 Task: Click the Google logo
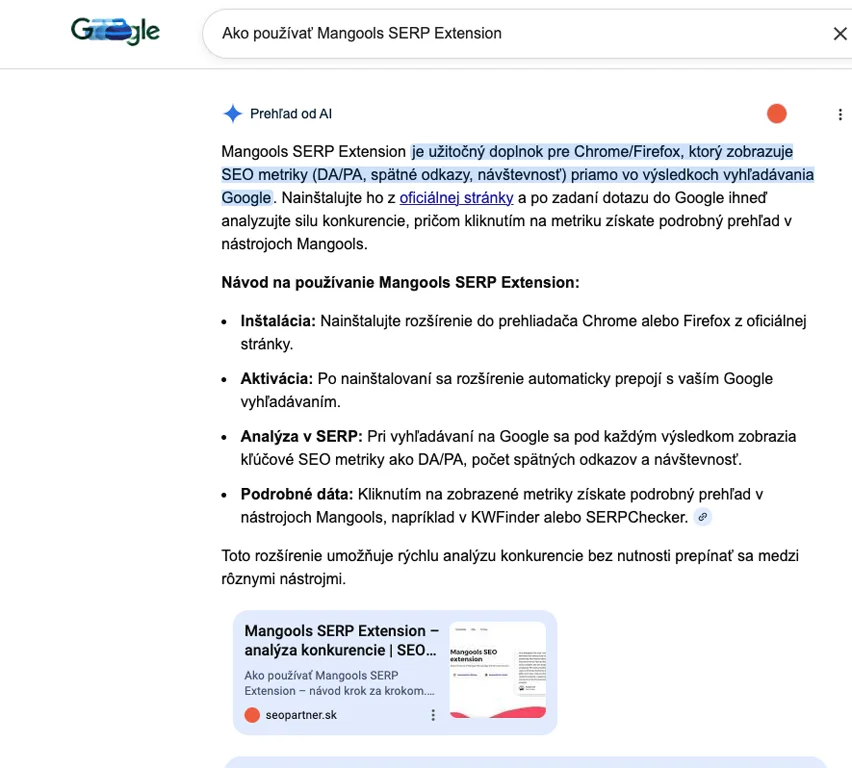point(115,32)
